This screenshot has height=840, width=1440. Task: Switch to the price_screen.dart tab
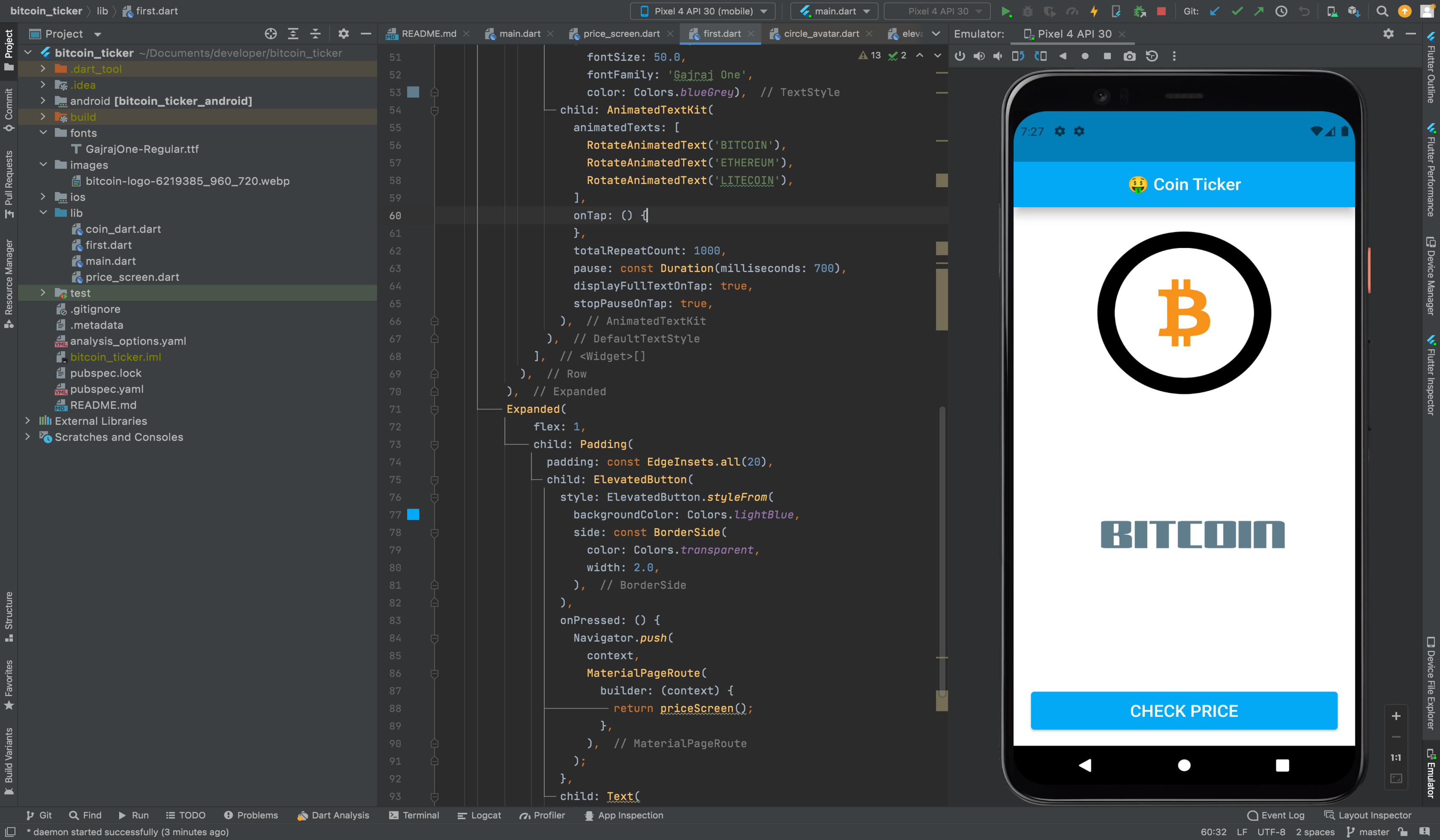[x=621, y=34]
